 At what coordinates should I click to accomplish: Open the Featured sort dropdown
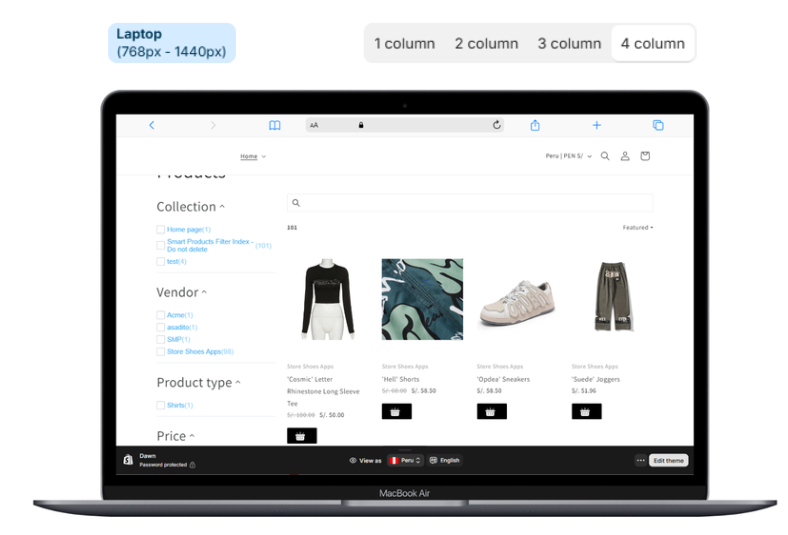[x=637, y=228]
